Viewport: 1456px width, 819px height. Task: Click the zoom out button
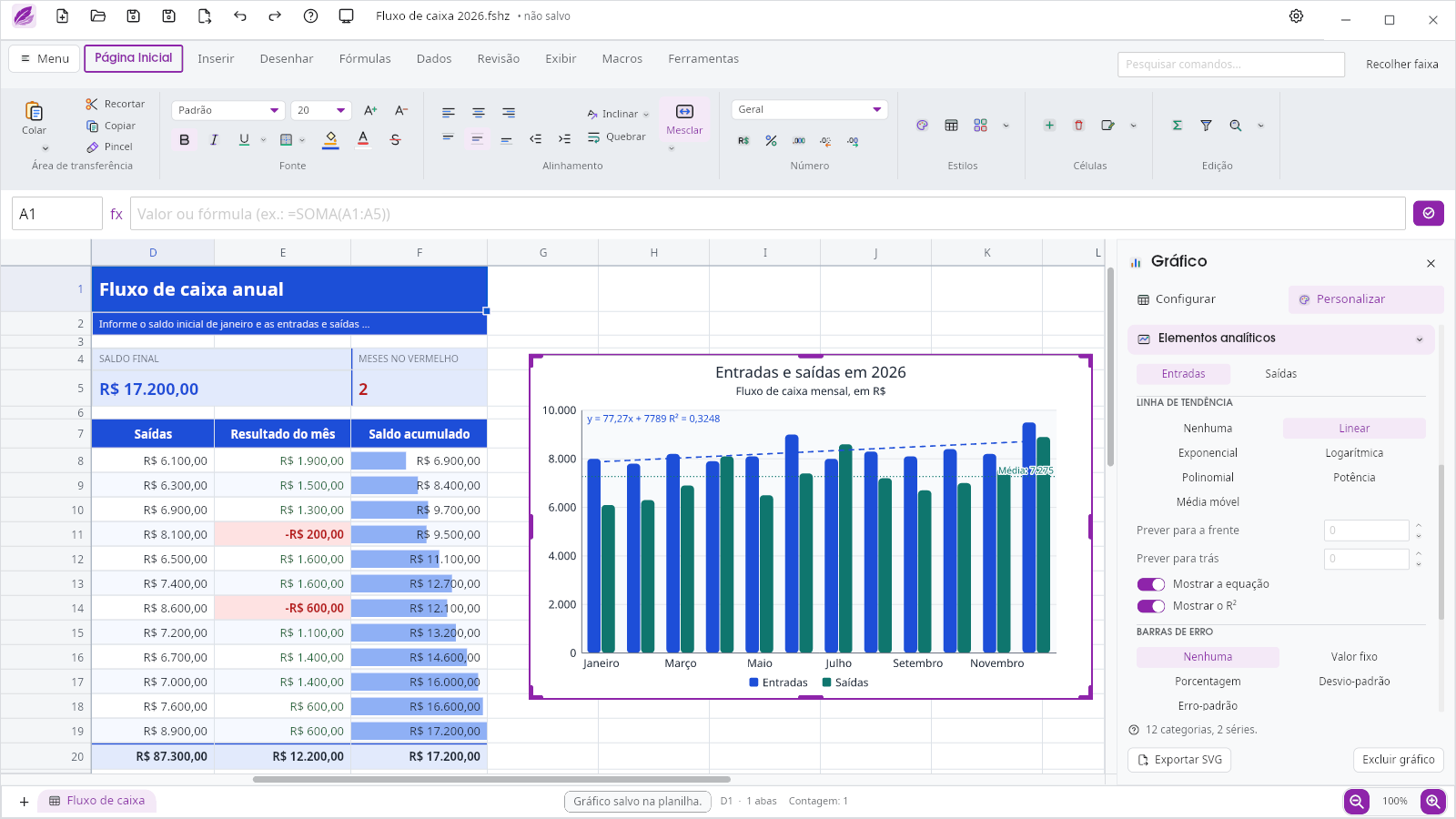coord(1357,802)
